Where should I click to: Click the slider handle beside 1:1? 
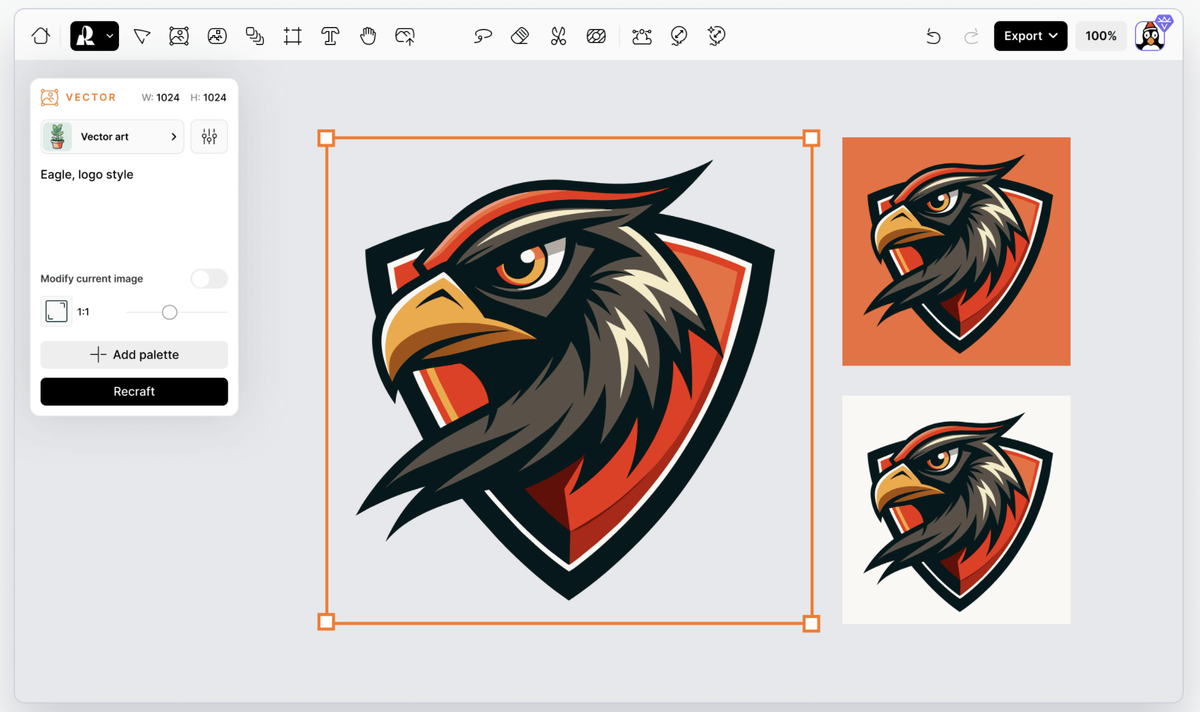[x=170, y=312]
